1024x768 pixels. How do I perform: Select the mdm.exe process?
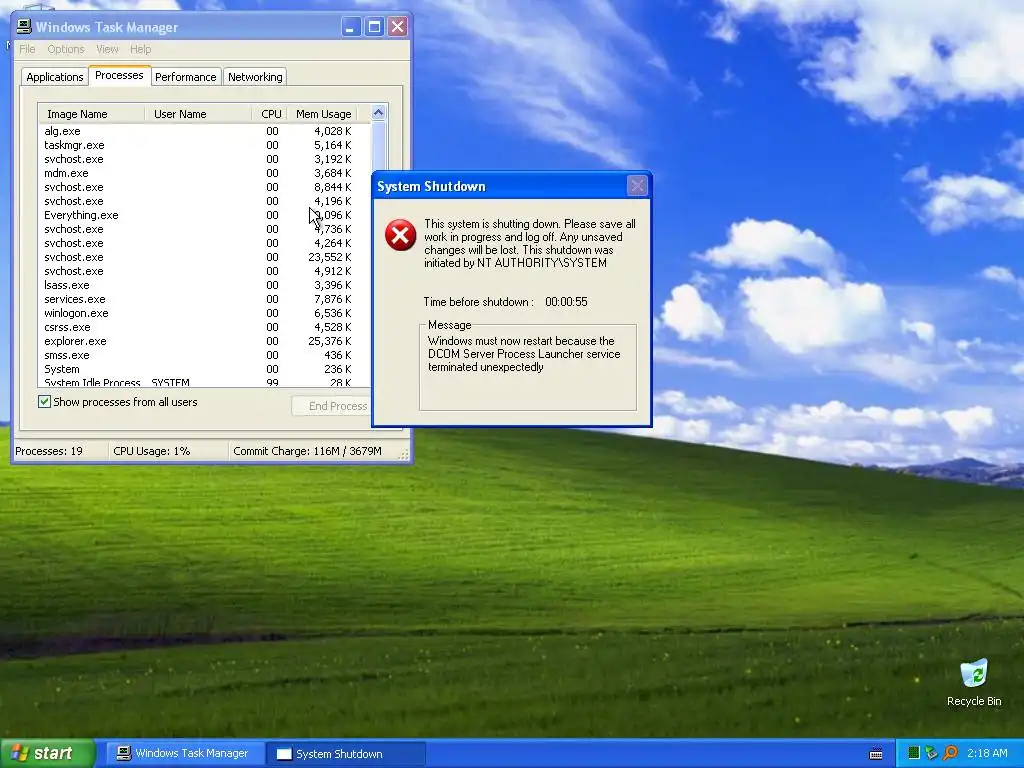[204, 173]
